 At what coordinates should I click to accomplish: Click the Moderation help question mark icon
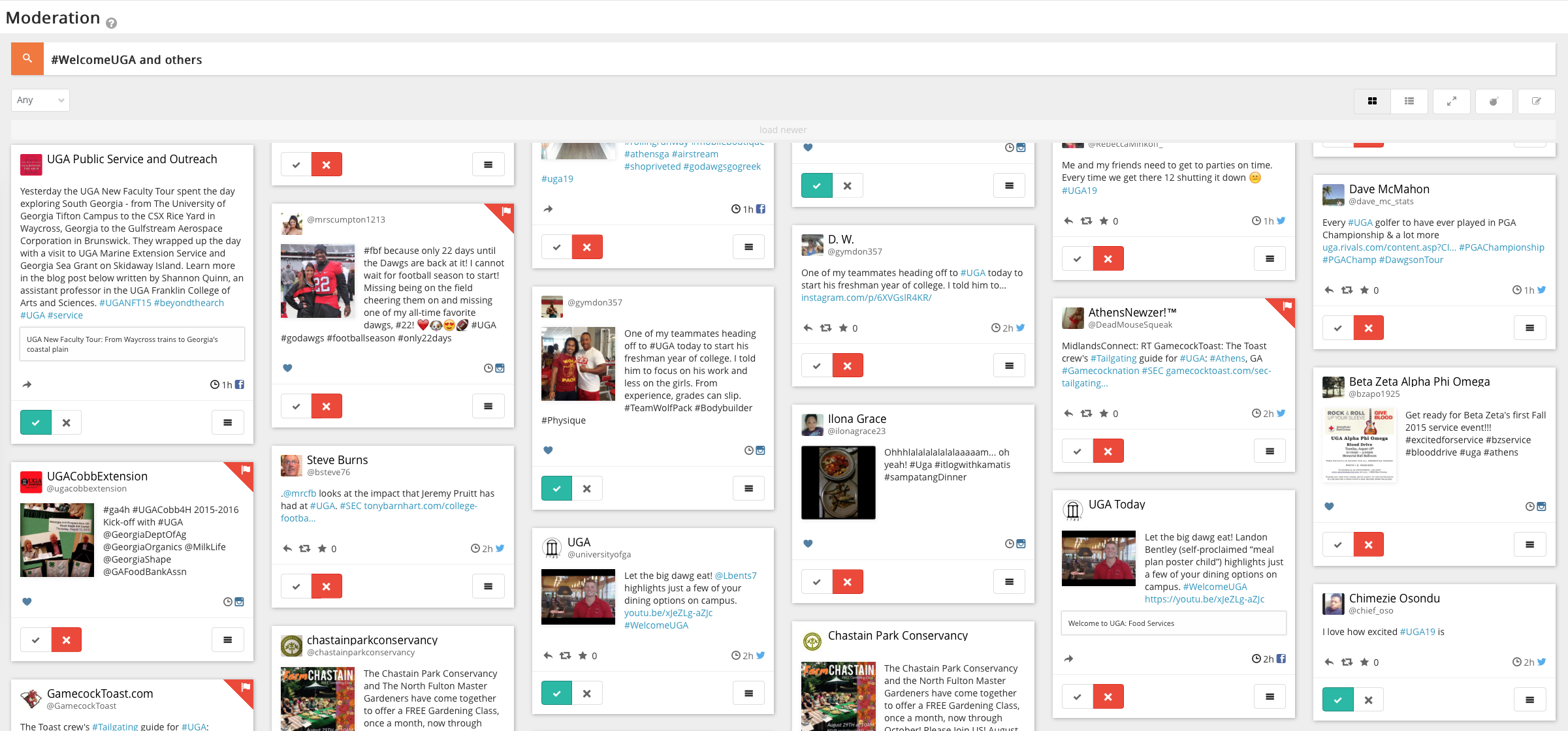112,23
